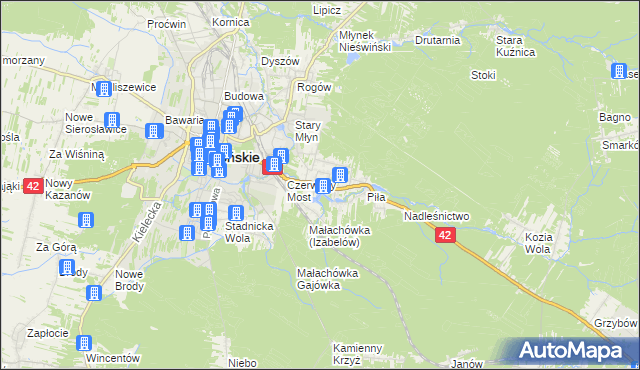Image resolution: width=640 pixels, height=370 pixels.
Task: Click the Proćwin place label
Action: [167, 24]
